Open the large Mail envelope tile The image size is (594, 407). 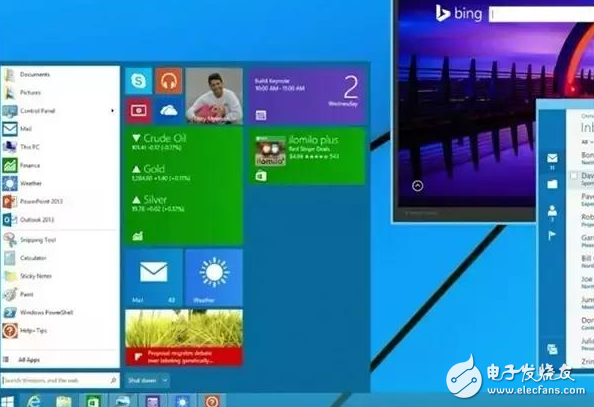[153, 277]
